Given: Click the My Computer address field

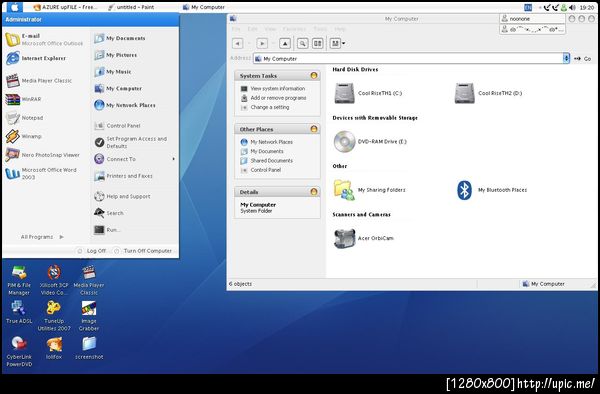Looking at the screenshot, I should (408, 59).
